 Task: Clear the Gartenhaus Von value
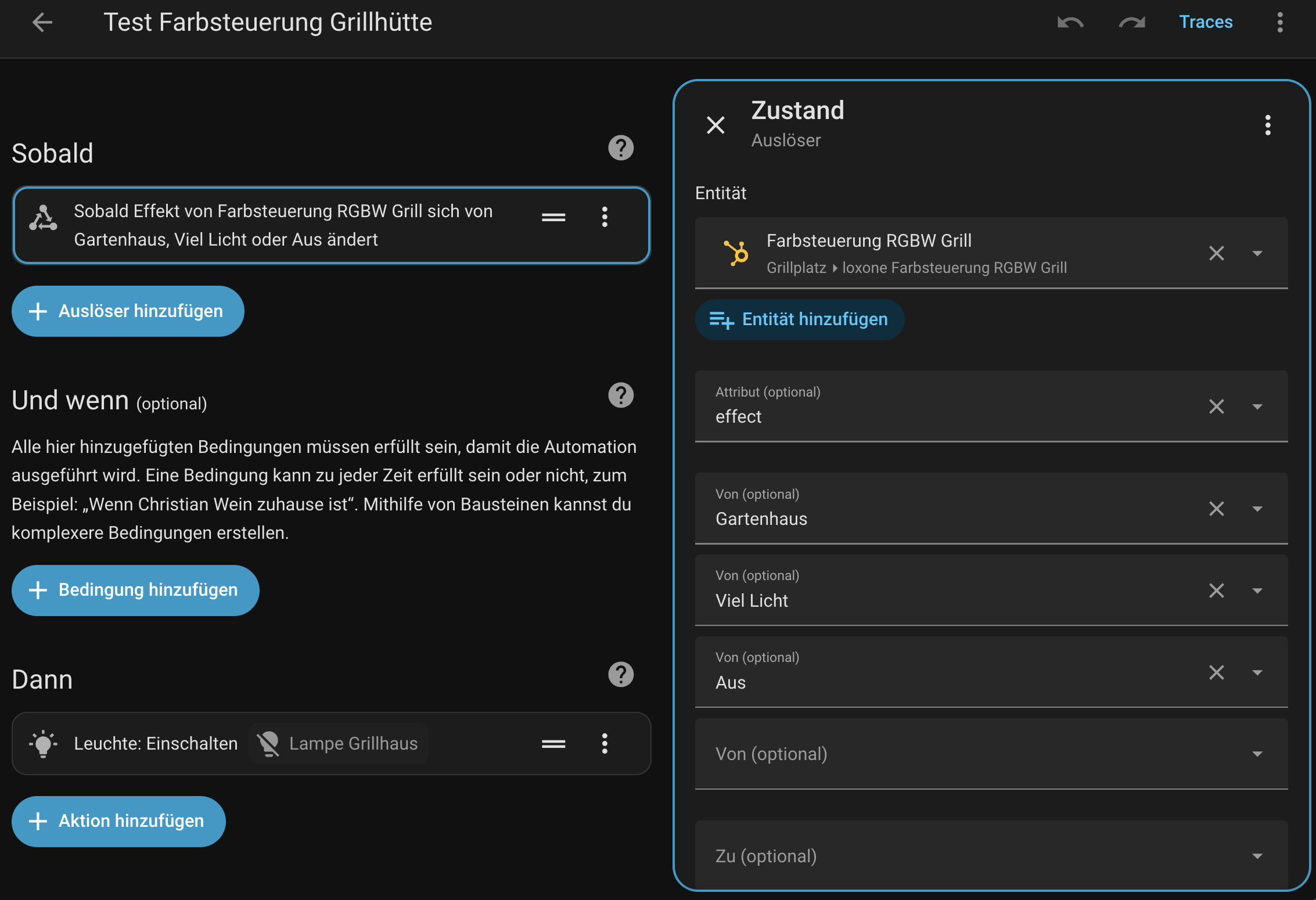[1216, 509]
